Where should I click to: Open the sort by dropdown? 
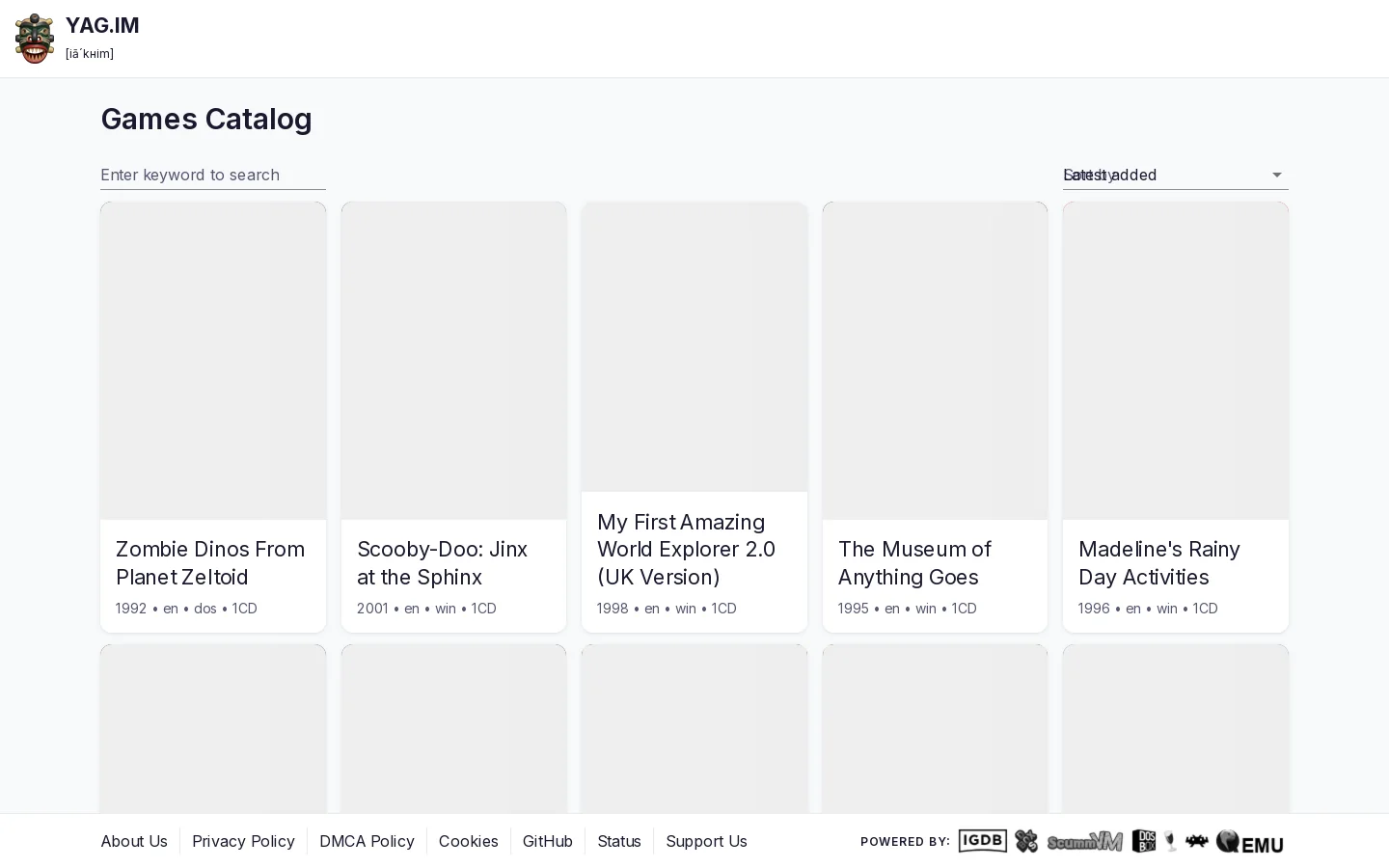click(1175, 175)
